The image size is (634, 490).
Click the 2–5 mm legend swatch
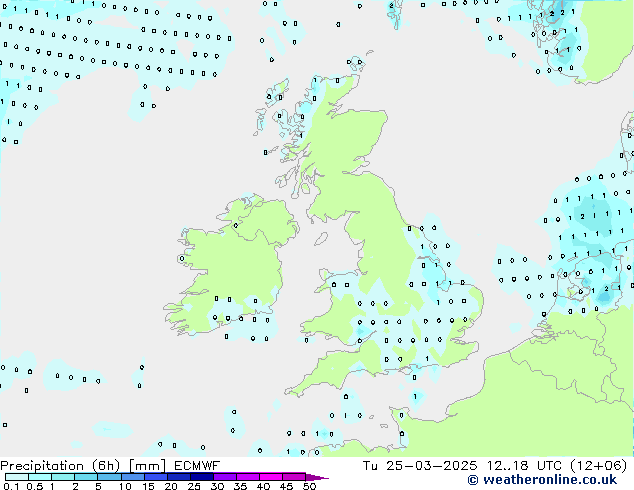[x=86, y=477]
